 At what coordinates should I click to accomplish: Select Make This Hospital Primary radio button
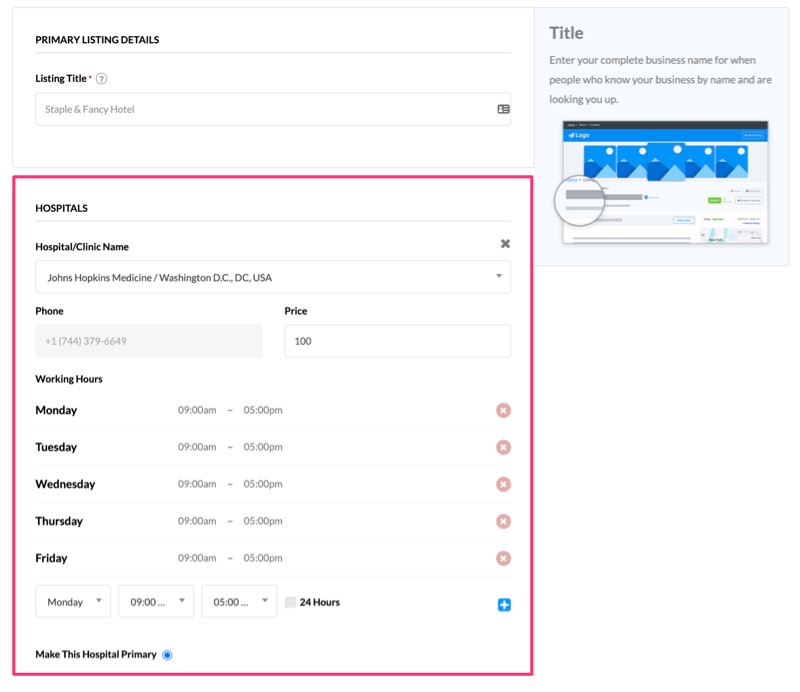(x=167, y=655)
